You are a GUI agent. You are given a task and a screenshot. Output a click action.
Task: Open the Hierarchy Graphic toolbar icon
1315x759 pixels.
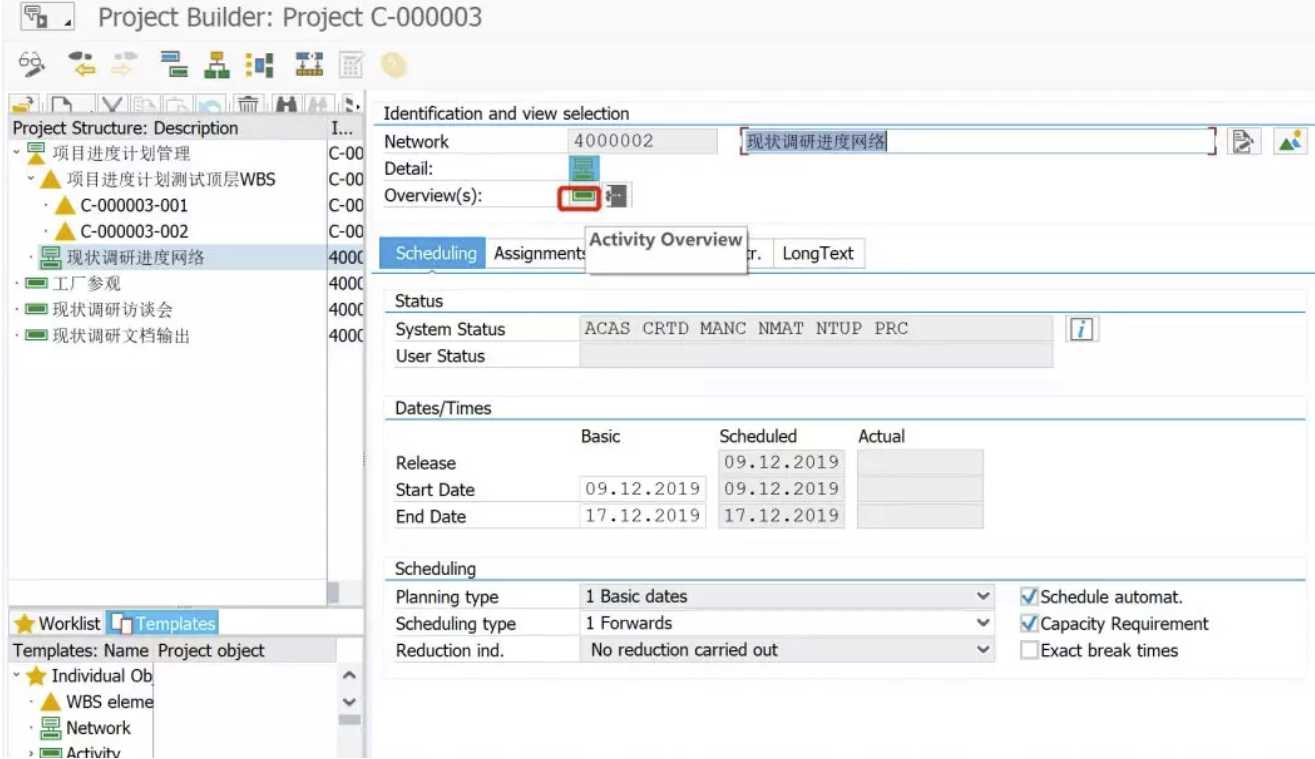click(216, 65)
